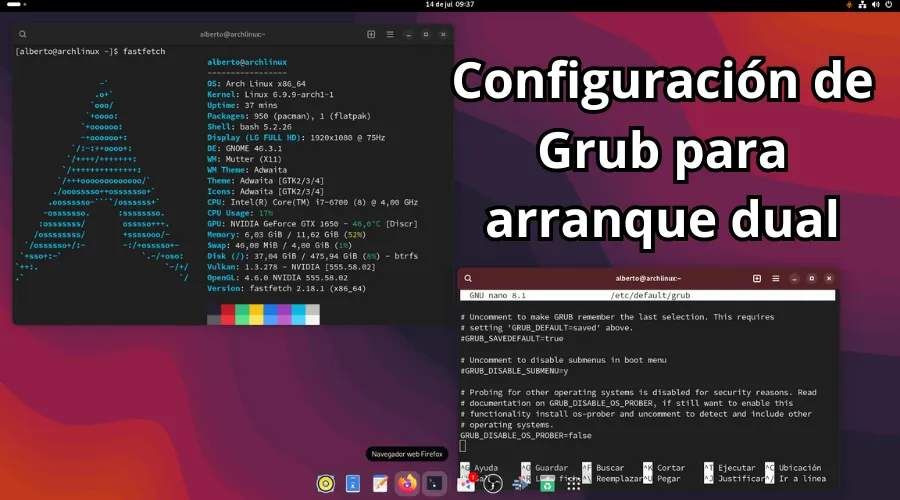
Task: Click the Shell: bash 5.2.26 line
Action: coord(249,127)
